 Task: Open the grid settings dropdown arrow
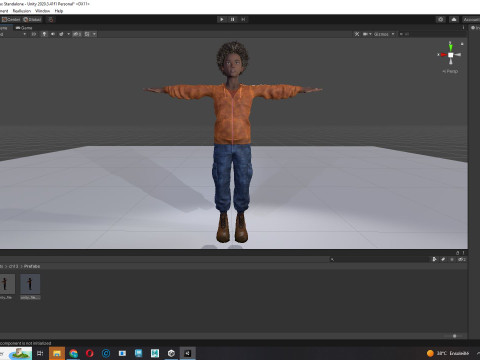coord(94,34)
